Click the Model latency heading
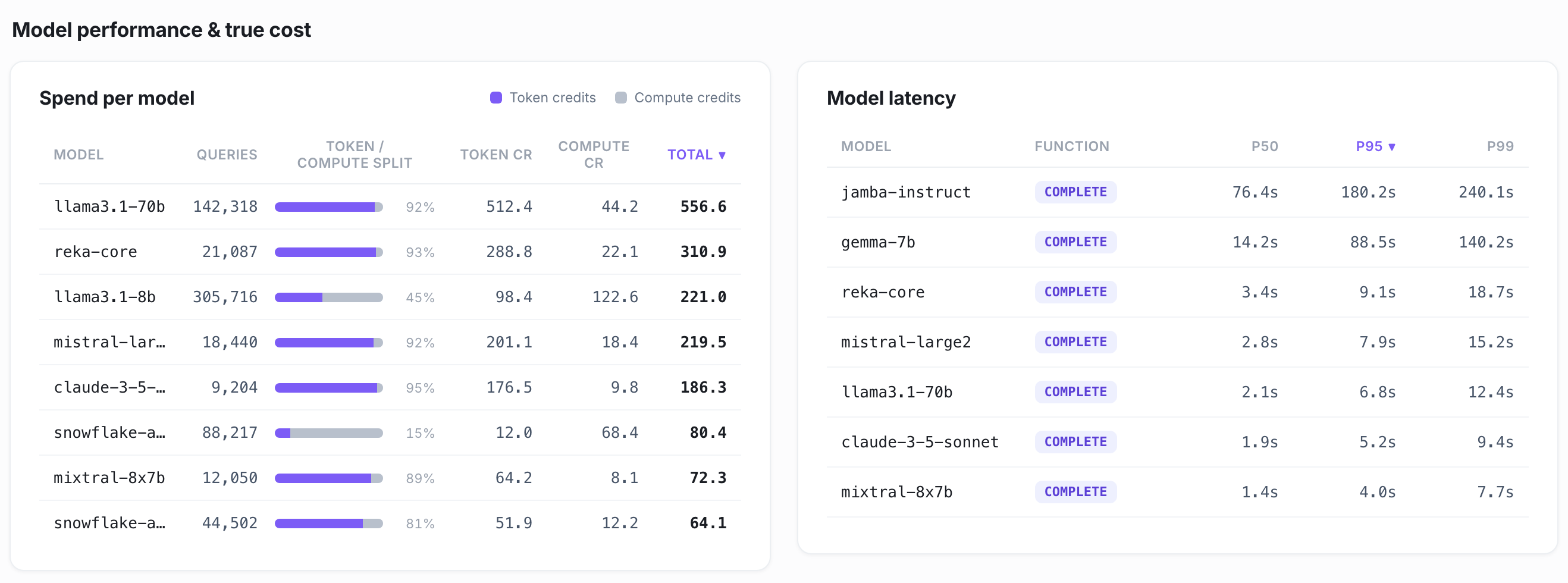 (891, 98)
